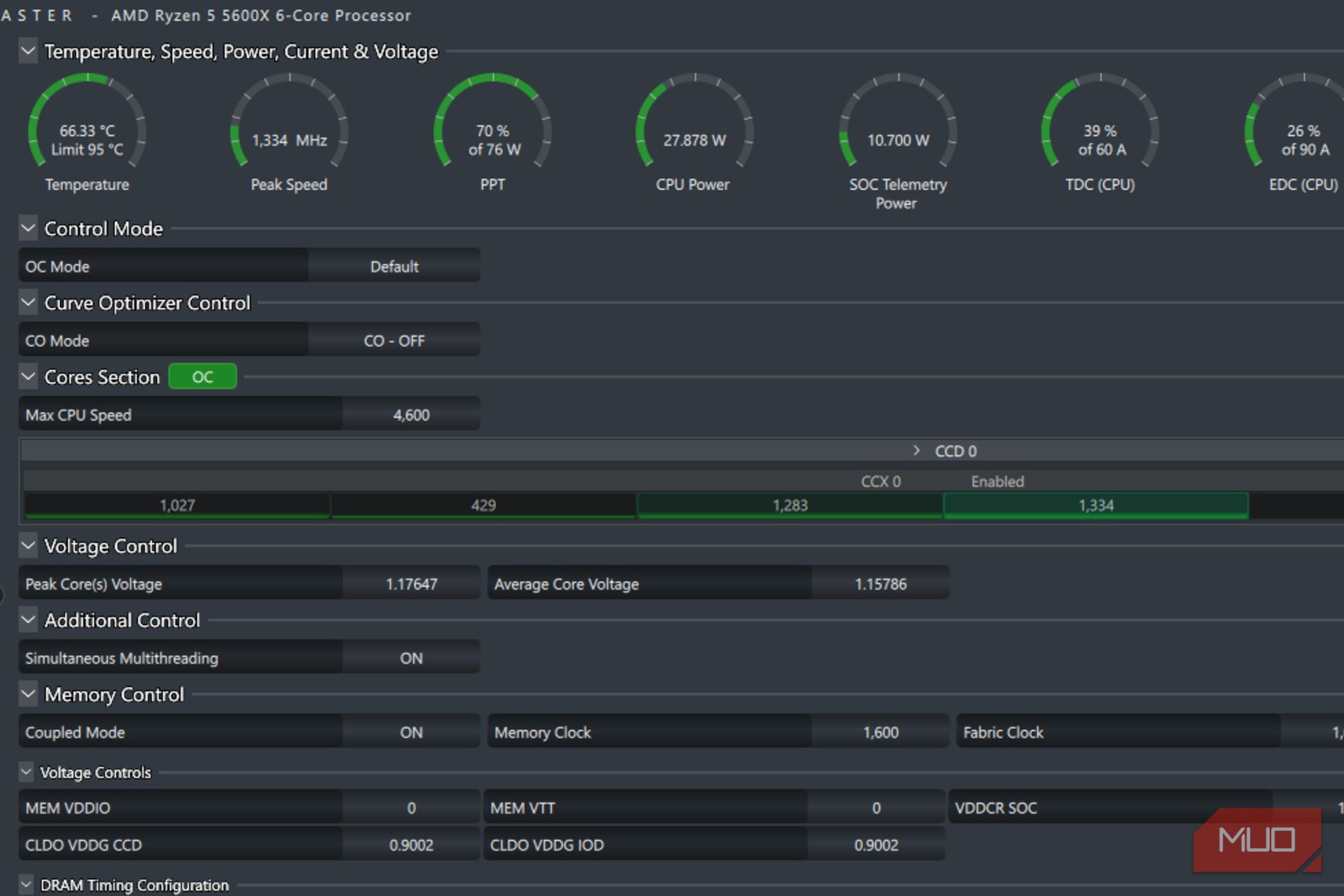
Task: Collapse the Memory Control section
Action: (28, 694)
